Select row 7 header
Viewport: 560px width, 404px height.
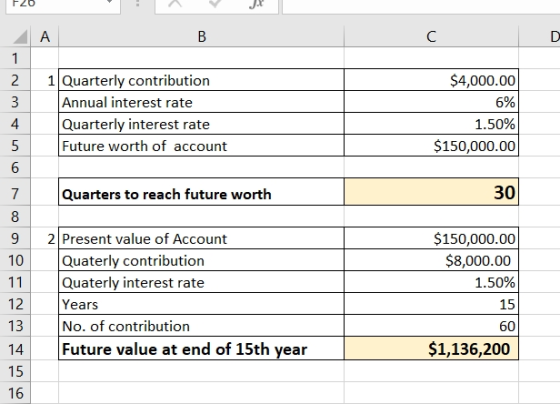pos(15,193)
